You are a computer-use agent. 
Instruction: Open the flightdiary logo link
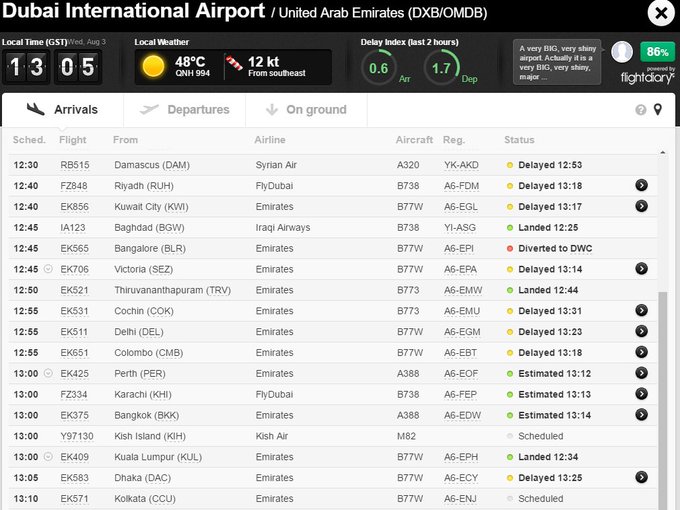pos(647,76)
